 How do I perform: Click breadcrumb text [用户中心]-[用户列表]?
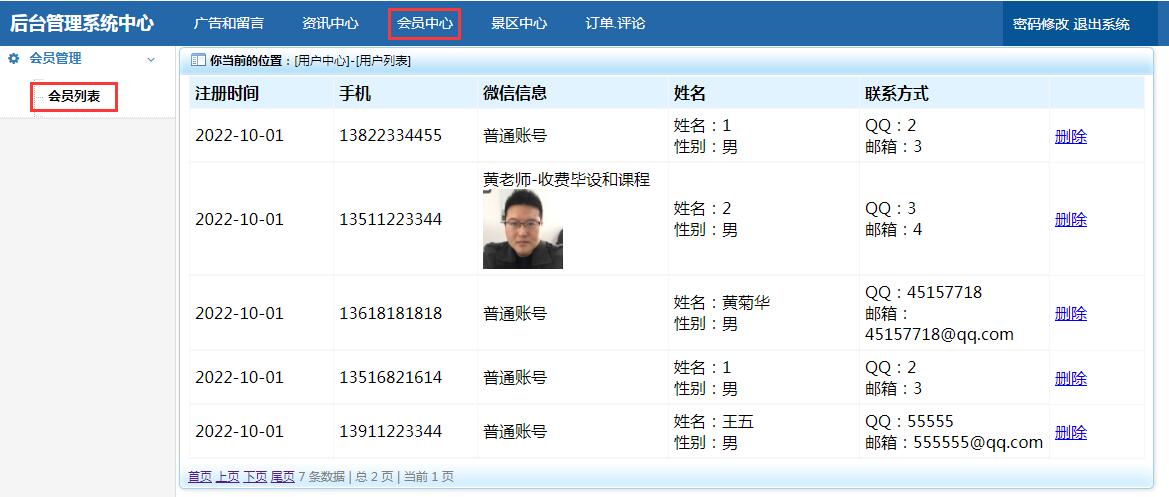(x=353, y=61)
